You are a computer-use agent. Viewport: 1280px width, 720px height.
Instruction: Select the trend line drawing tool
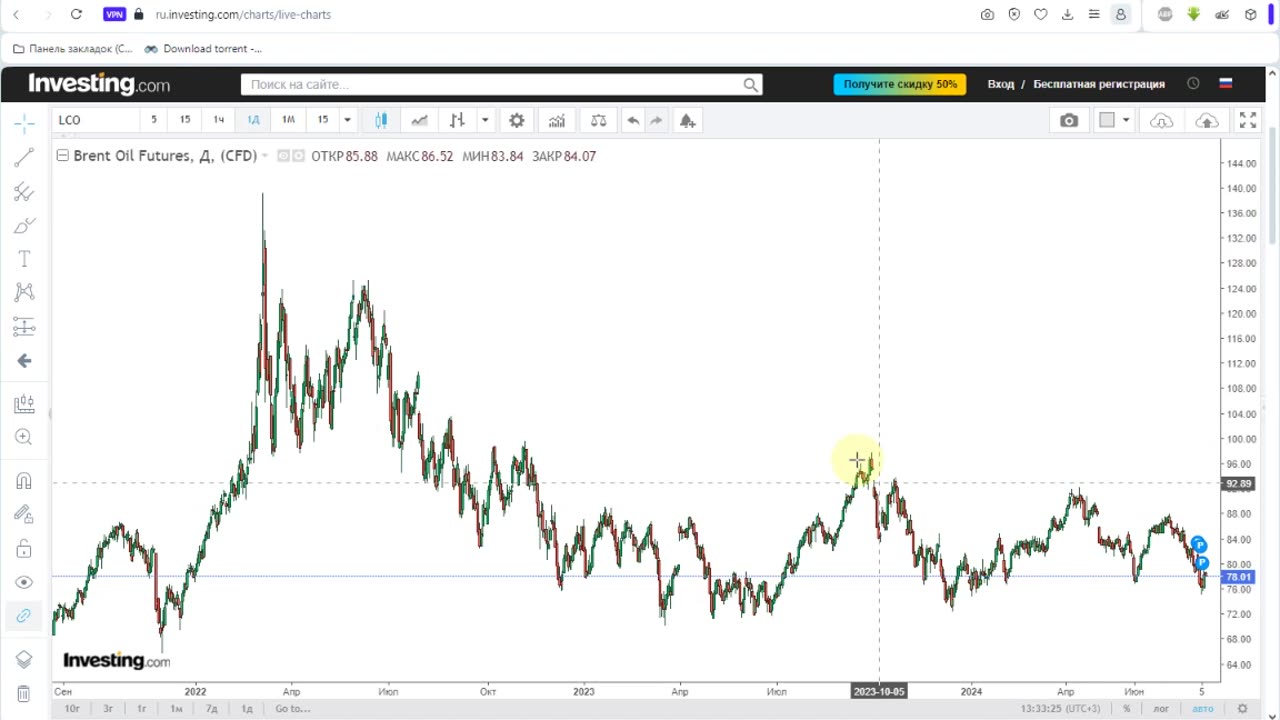point(24,158)
